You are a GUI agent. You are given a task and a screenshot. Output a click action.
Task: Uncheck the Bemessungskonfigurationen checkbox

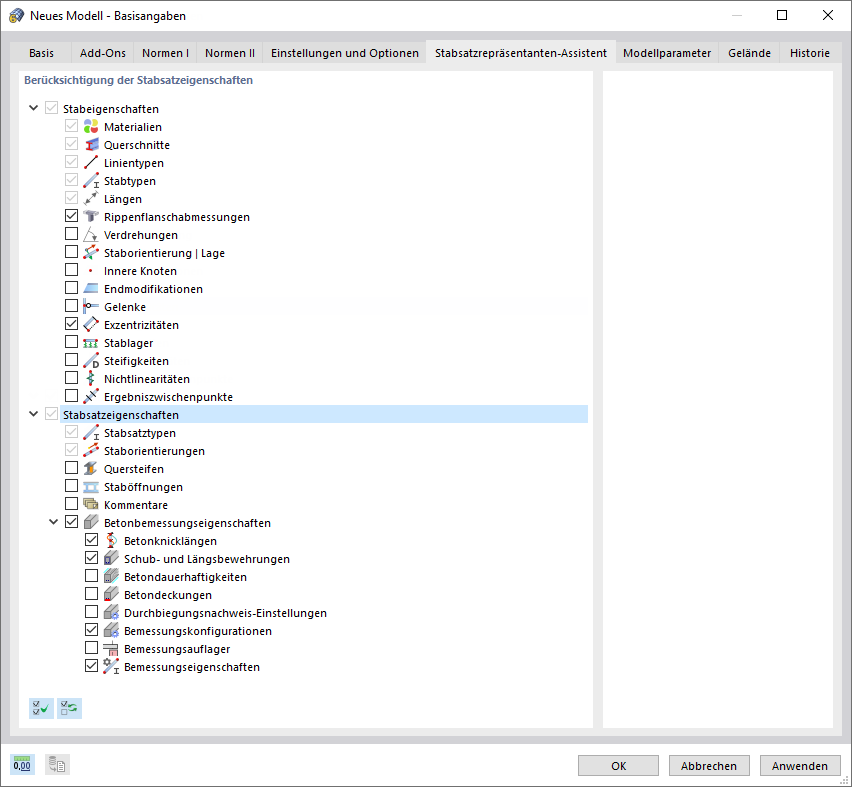pos(91,630)
